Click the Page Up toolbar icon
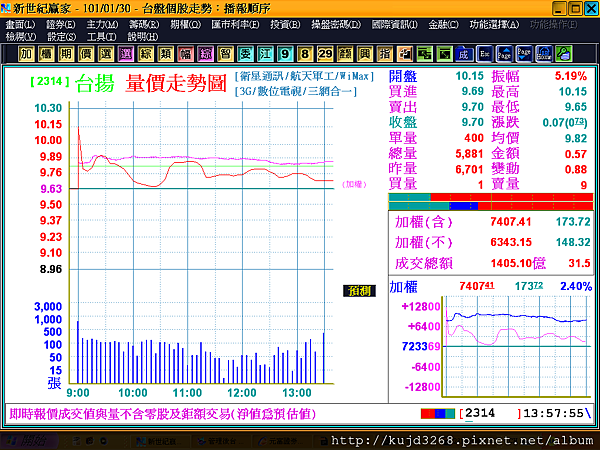This screenshot has height=450, width=600. pos(504,54)
